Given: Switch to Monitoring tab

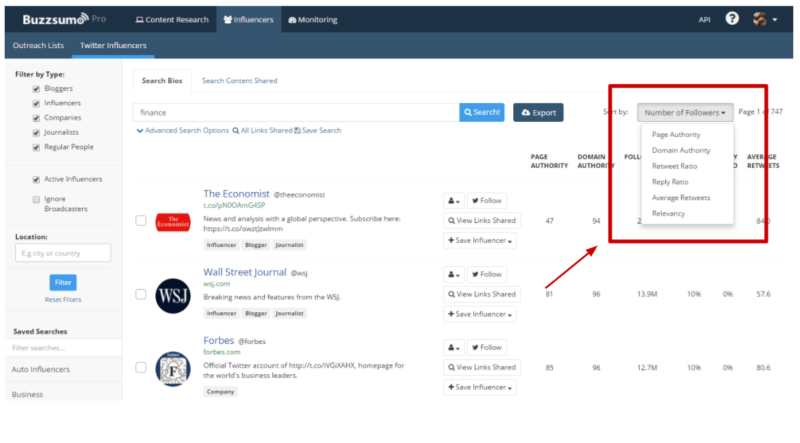Looking at the screenshot, I should coord(313,19).
